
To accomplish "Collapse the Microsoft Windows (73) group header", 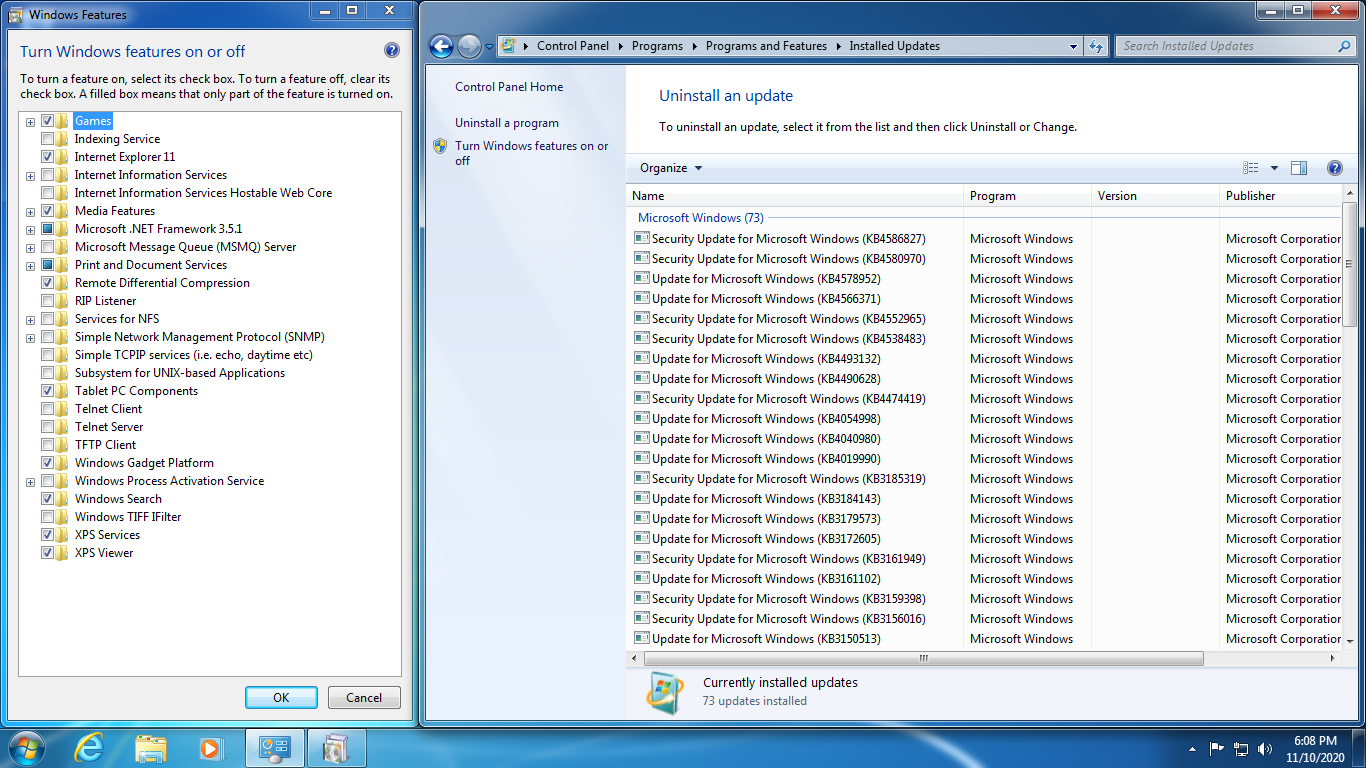I will pos(701,217).
